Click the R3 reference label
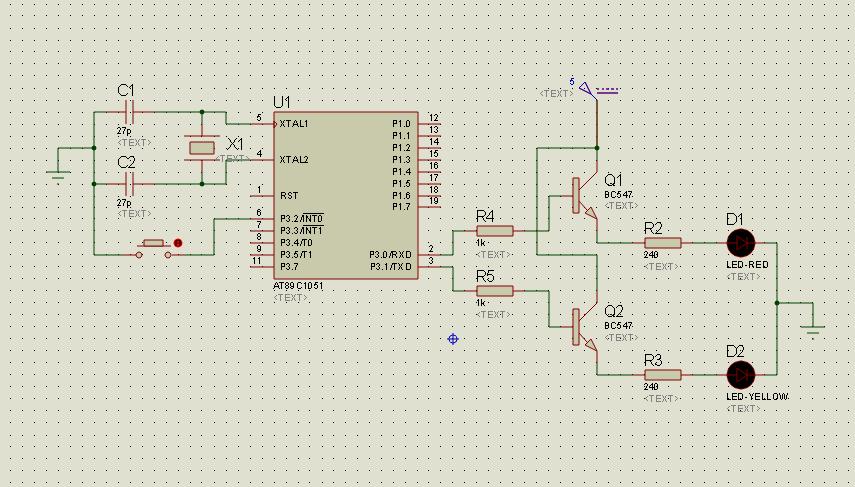 pyautogui.click(x=653, y=360)
